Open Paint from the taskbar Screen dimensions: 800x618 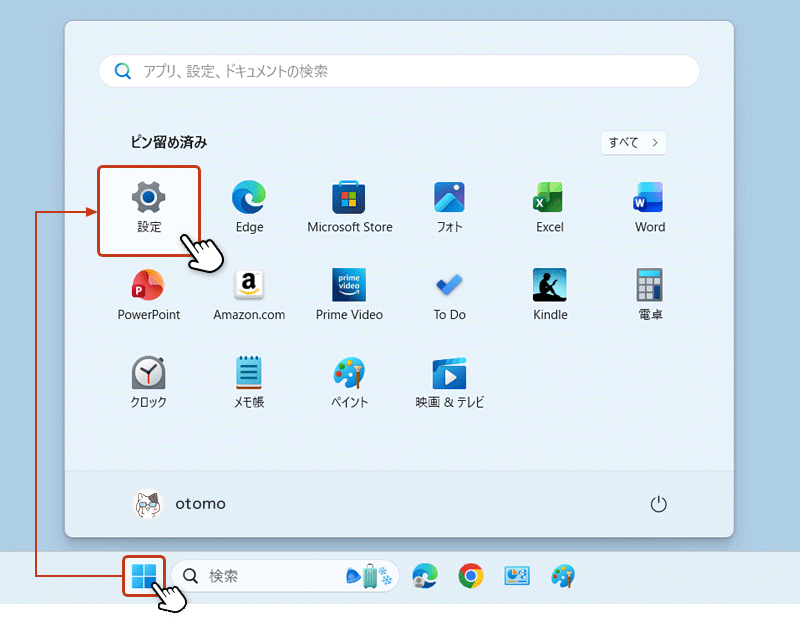[x=563, y=576]
